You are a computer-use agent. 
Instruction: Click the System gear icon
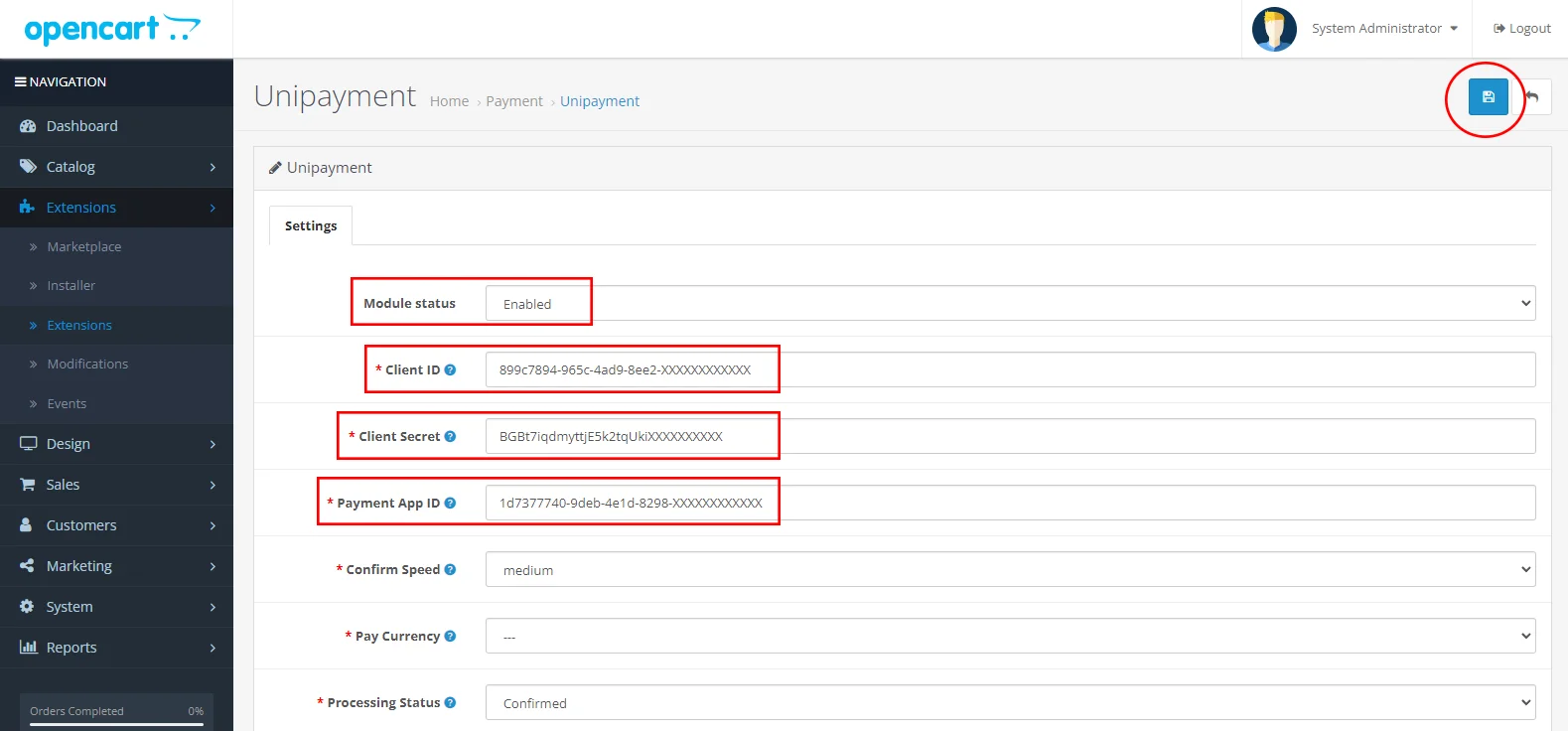pyautogui.click(x=27, y=607)
